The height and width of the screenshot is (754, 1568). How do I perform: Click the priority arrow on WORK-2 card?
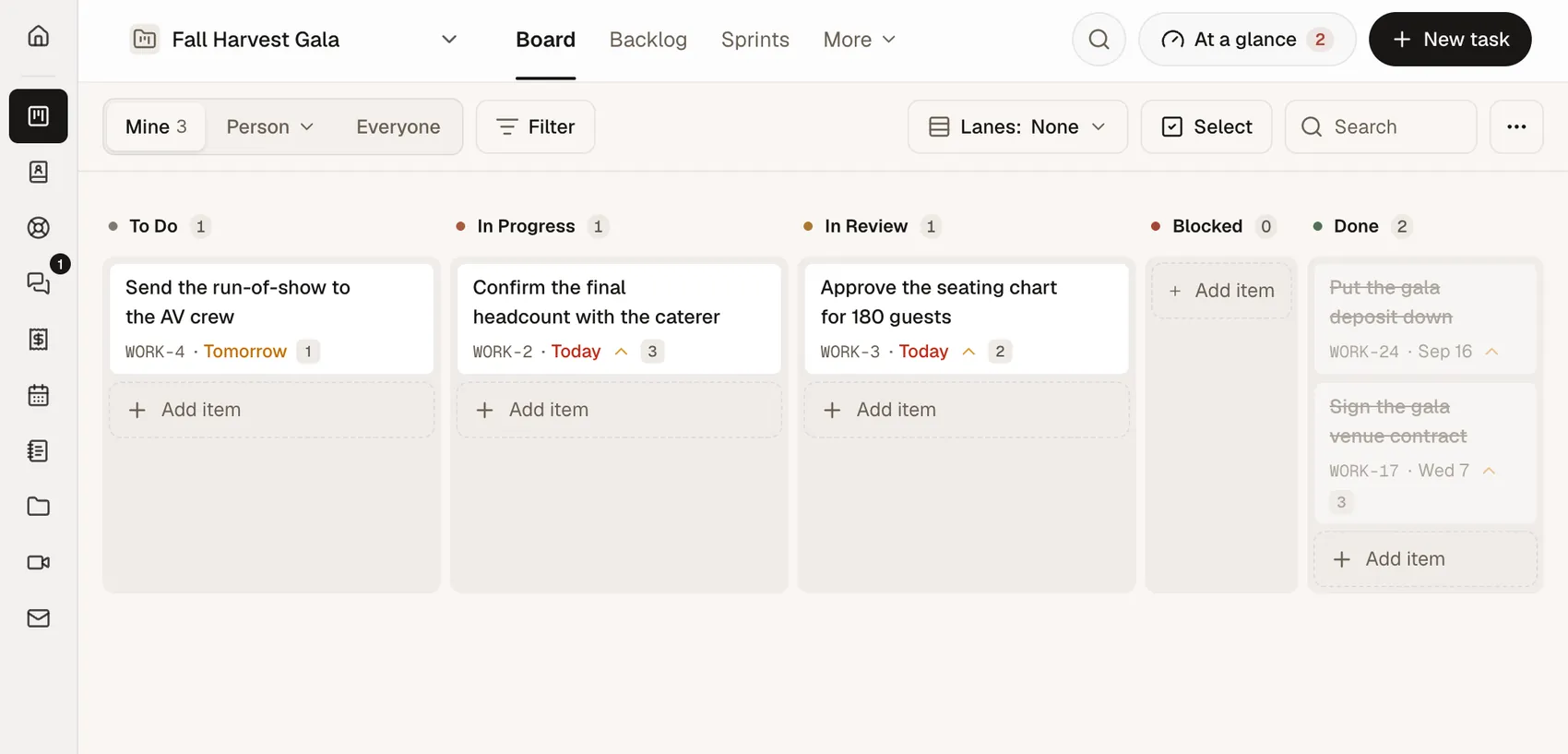coord(622,352)
